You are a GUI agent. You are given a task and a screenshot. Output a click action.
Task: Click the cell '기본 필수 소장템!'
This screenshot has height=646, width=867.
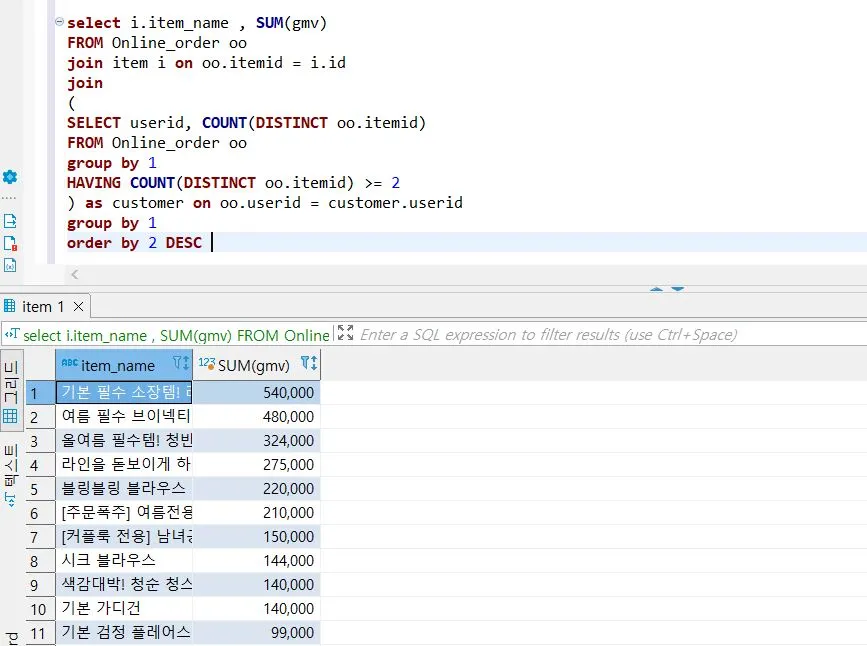click(x=124, y=392)
